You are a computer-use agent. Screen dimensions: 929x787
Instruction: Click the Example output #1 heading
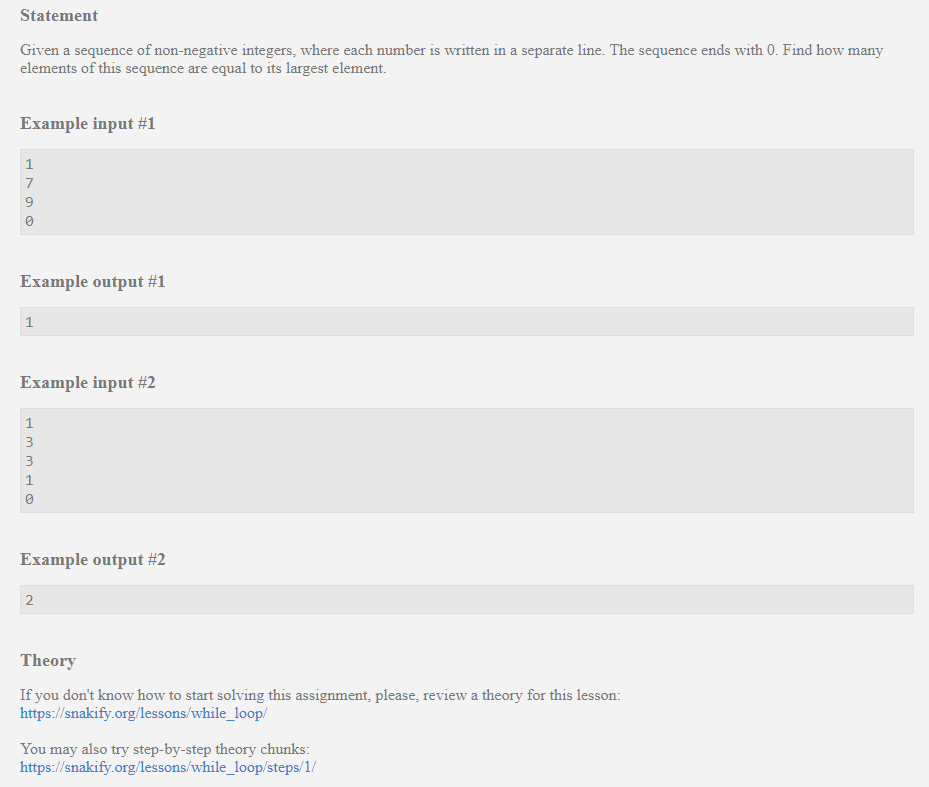tap(93, 282)
